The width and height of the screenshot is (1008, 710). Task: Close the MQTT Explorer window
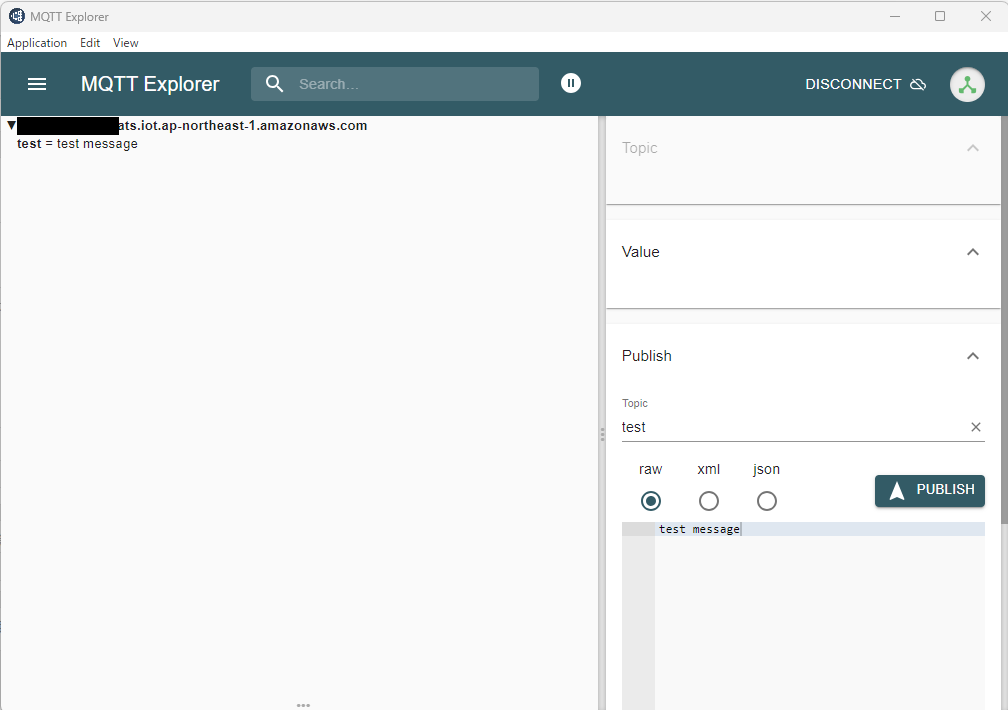986,16
